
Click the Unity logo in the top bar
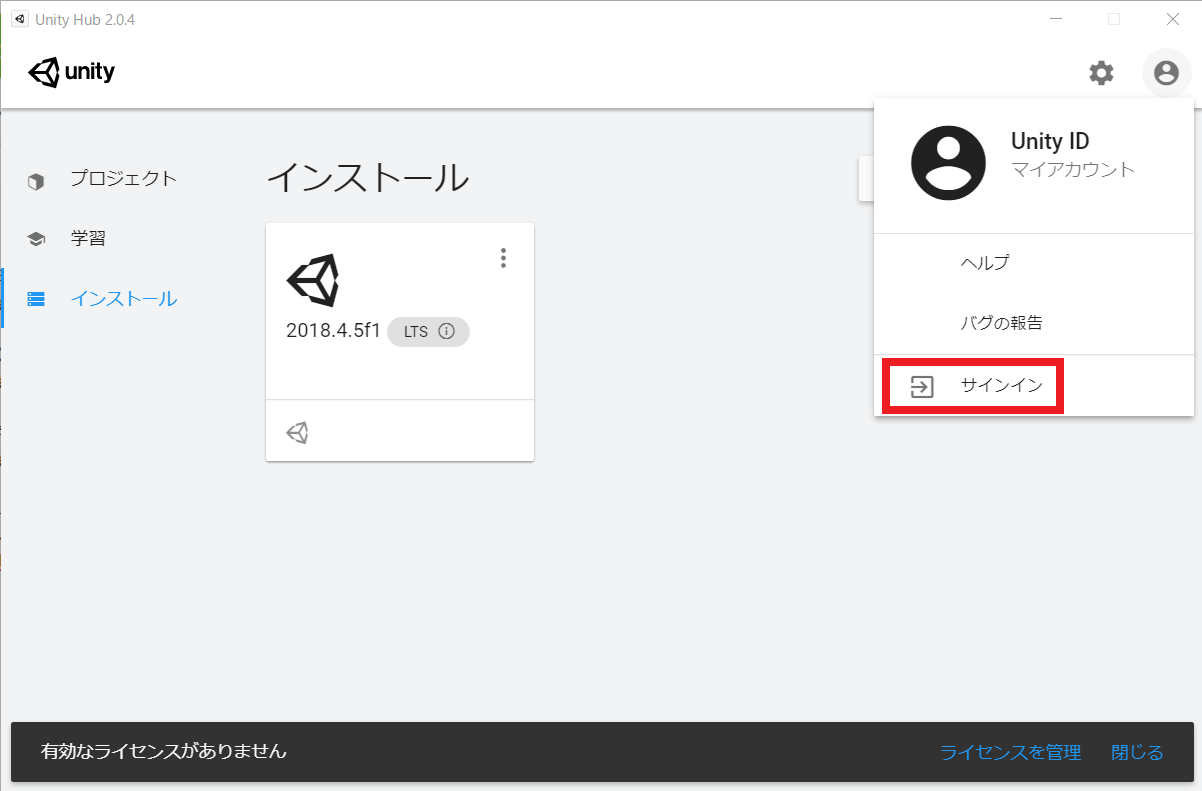click(70, 71)
